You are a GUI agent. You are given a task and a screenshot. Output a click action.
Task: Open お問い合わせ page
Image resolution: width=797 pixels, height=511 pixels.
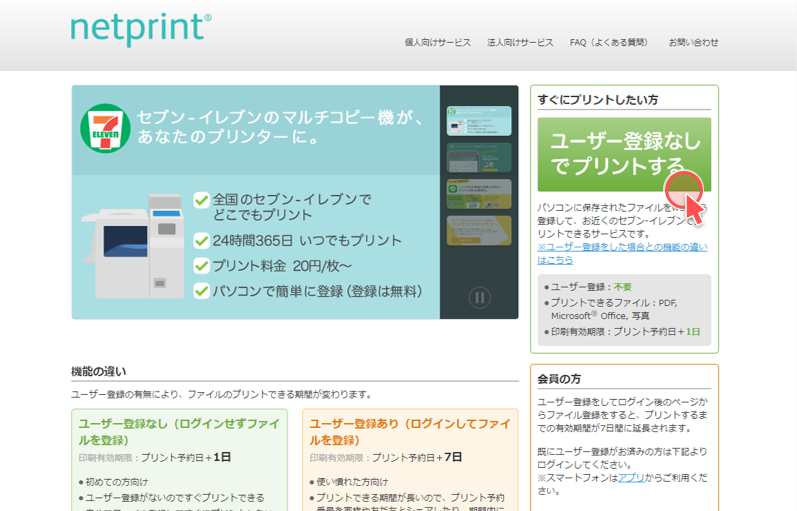[x=693, y=43]
